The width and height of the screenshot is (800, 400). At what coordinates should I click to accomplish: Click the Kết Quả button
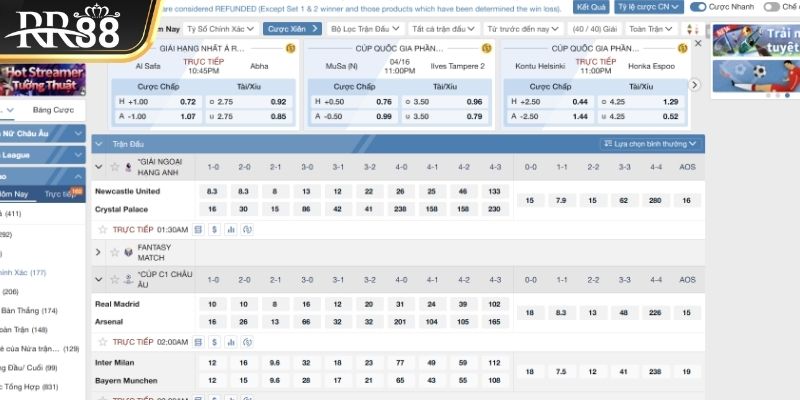(591, 7)
